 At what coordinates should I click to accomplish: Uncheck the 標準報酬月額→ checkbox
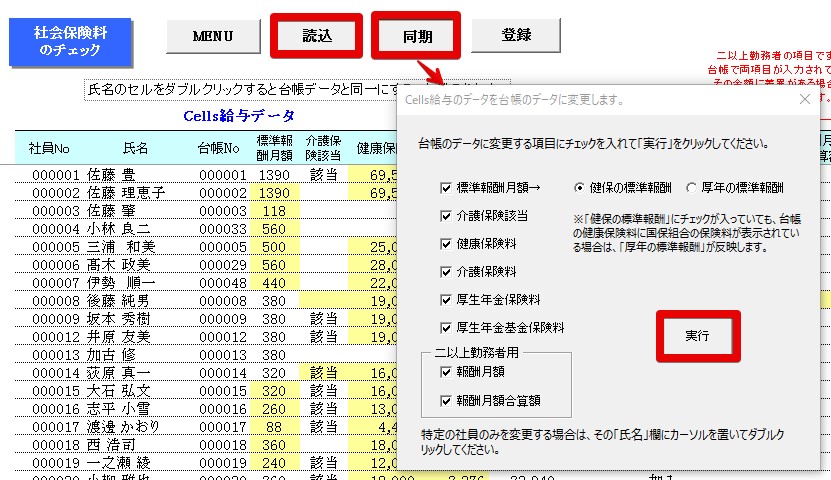tap(446, 187)
